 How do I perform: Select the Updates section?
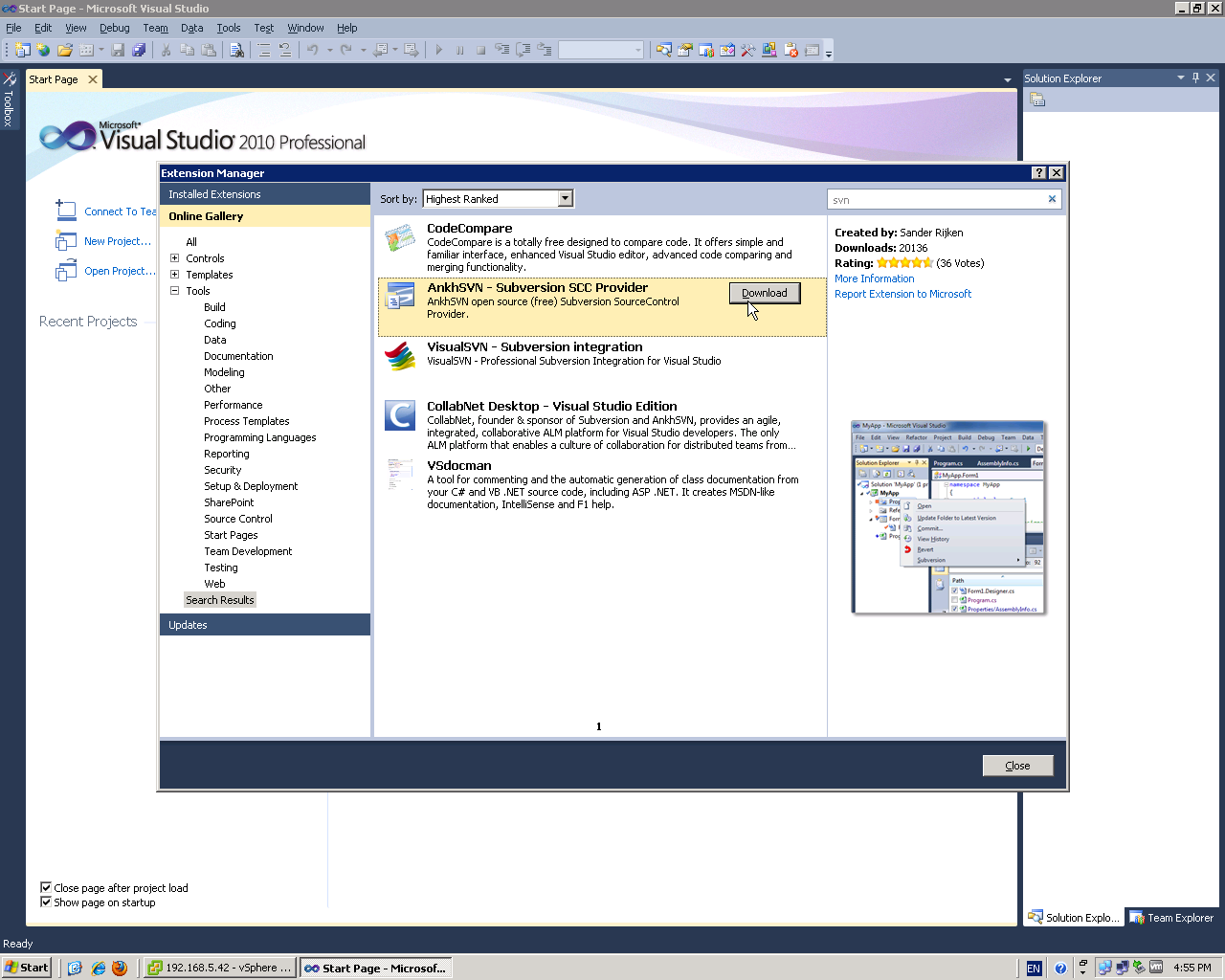[265, 625]
